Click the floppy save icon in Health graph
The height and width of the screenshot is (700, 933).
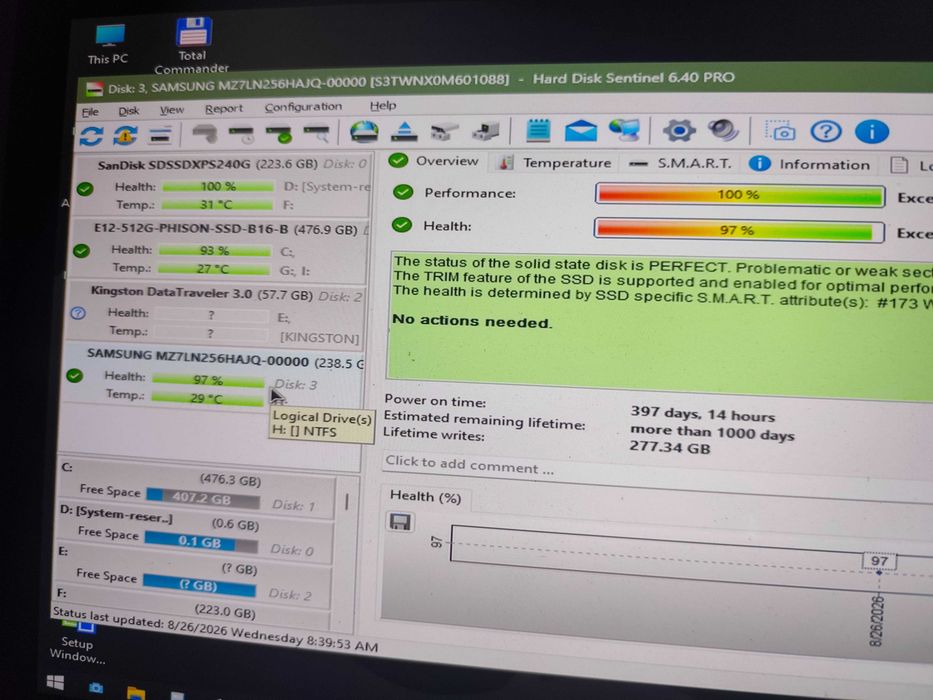click(400, 522)
